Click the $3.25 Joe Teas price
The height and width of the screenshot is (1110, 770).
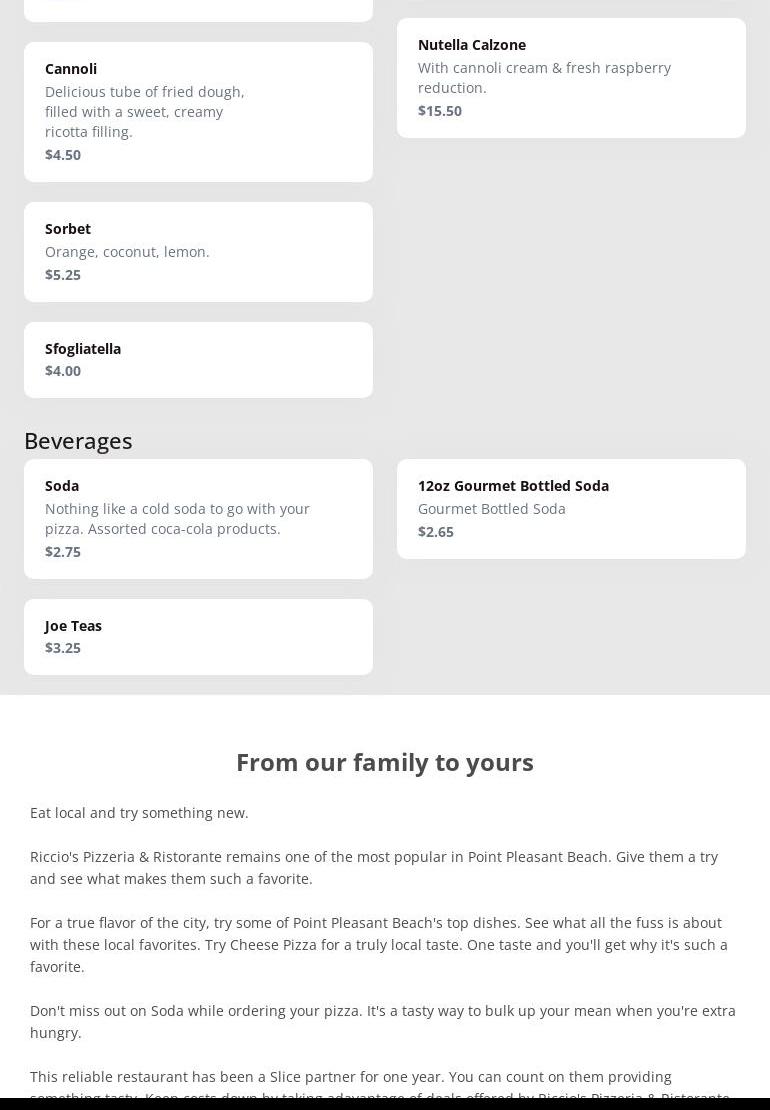(63, 648)
